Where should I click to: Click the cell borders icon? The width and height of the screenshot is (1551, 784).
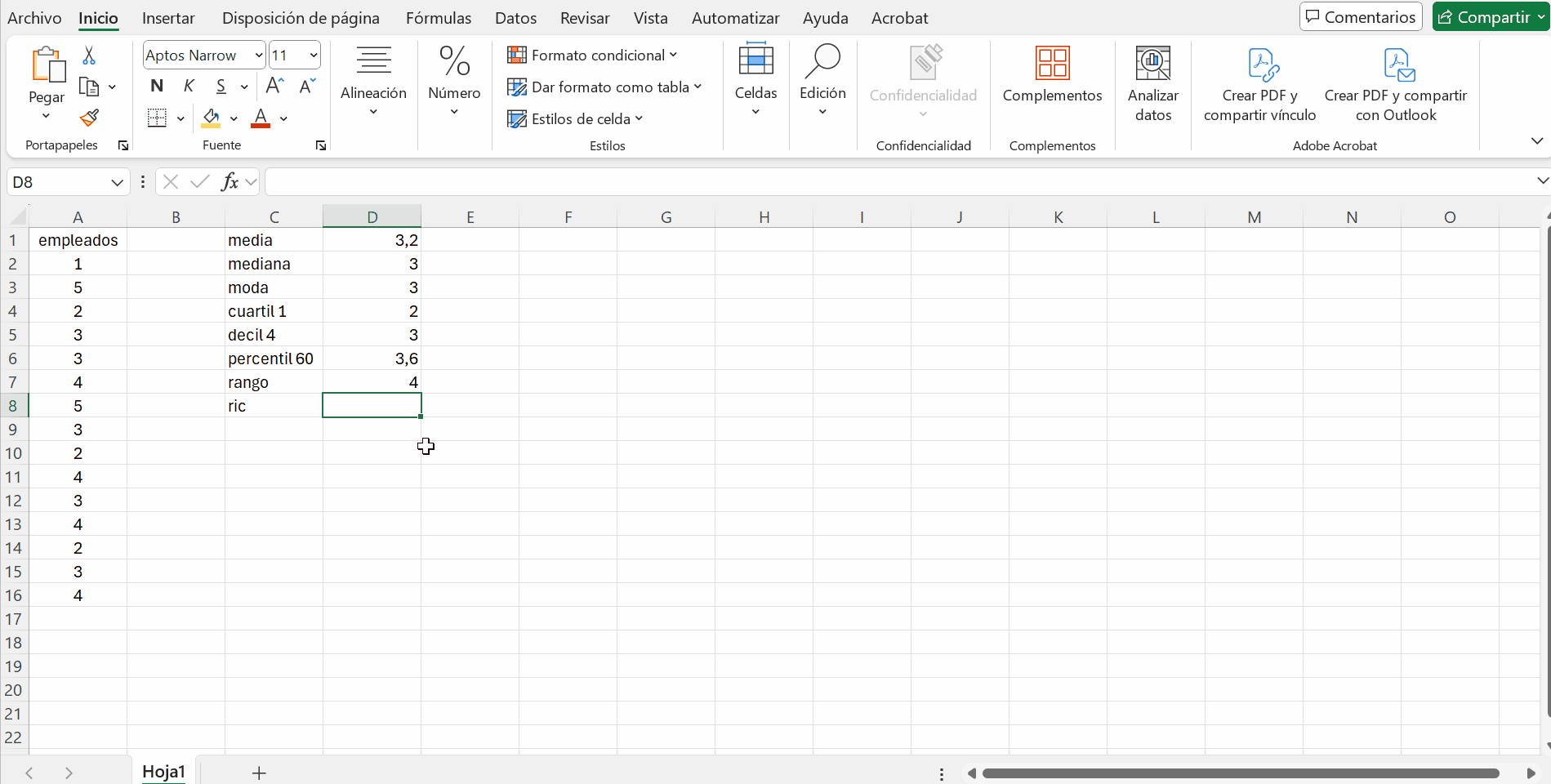tap(157, 118)
